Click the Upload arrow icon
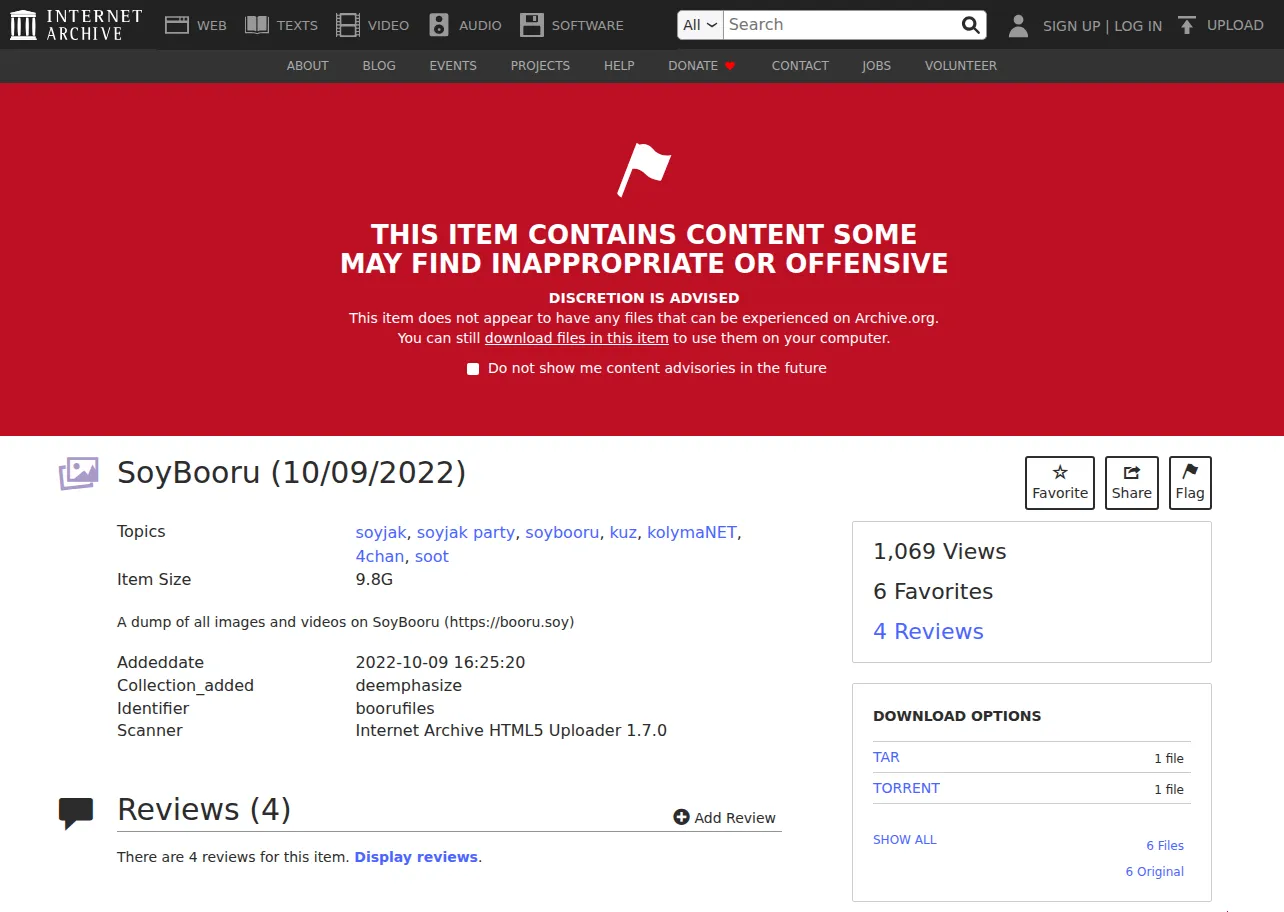Viewport: 1284px width, 912px height. point(1186,25)
